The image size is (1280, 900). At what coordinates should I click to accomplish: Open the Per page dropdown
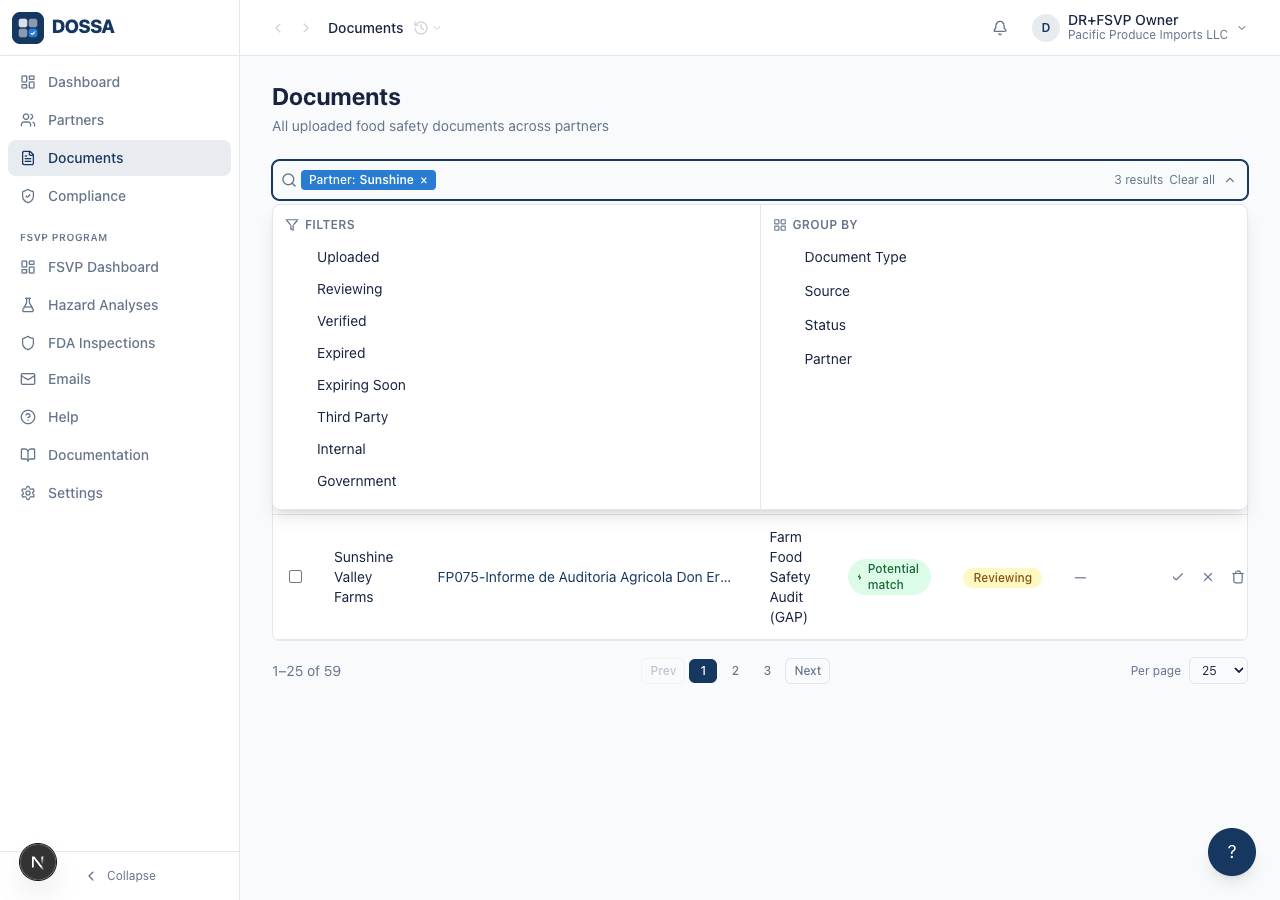(1218, 671)
